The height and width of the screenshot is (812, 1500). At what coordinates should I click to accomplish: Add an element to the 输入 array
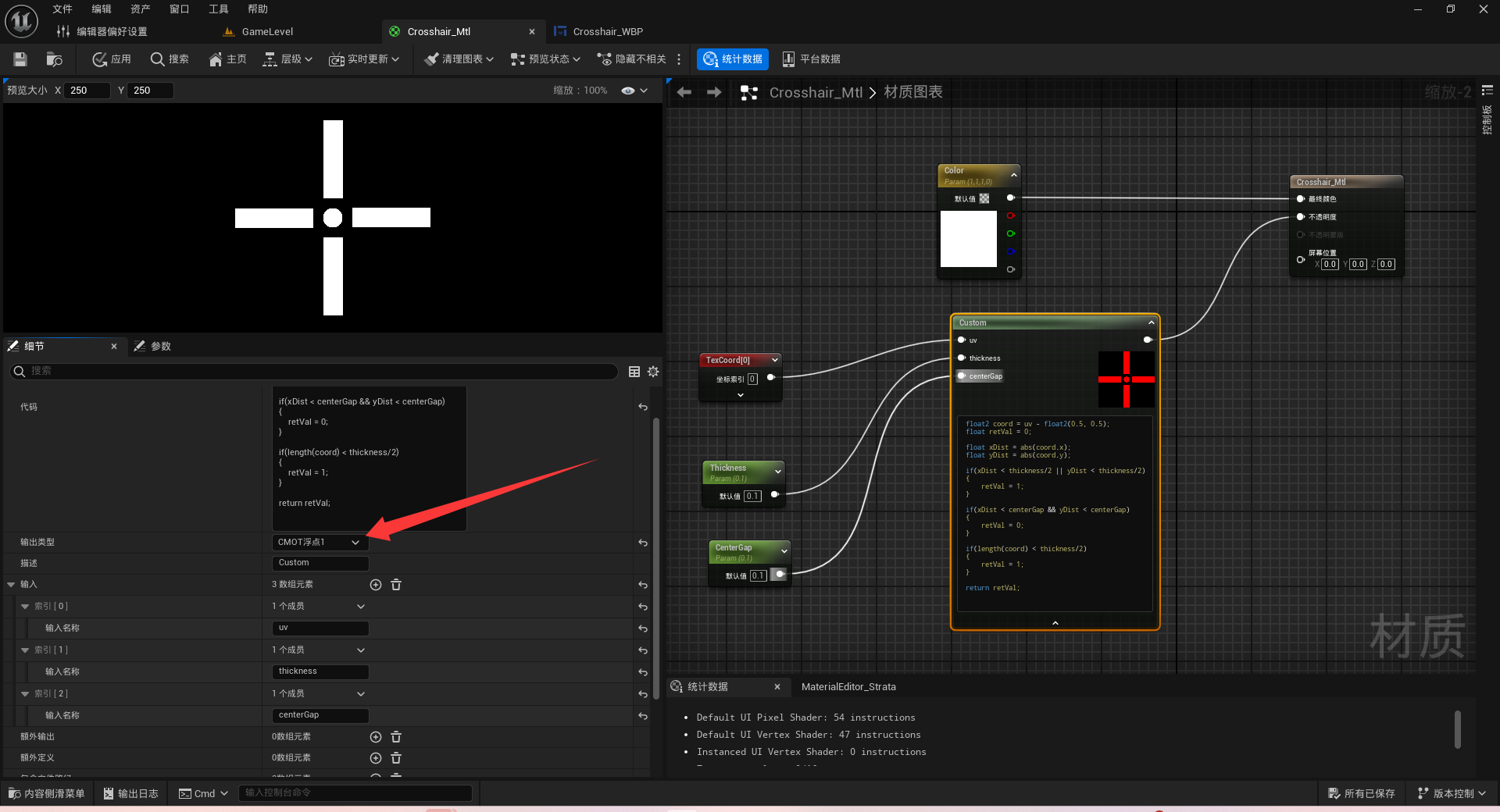pyautogui.click(x=376, y=585)
